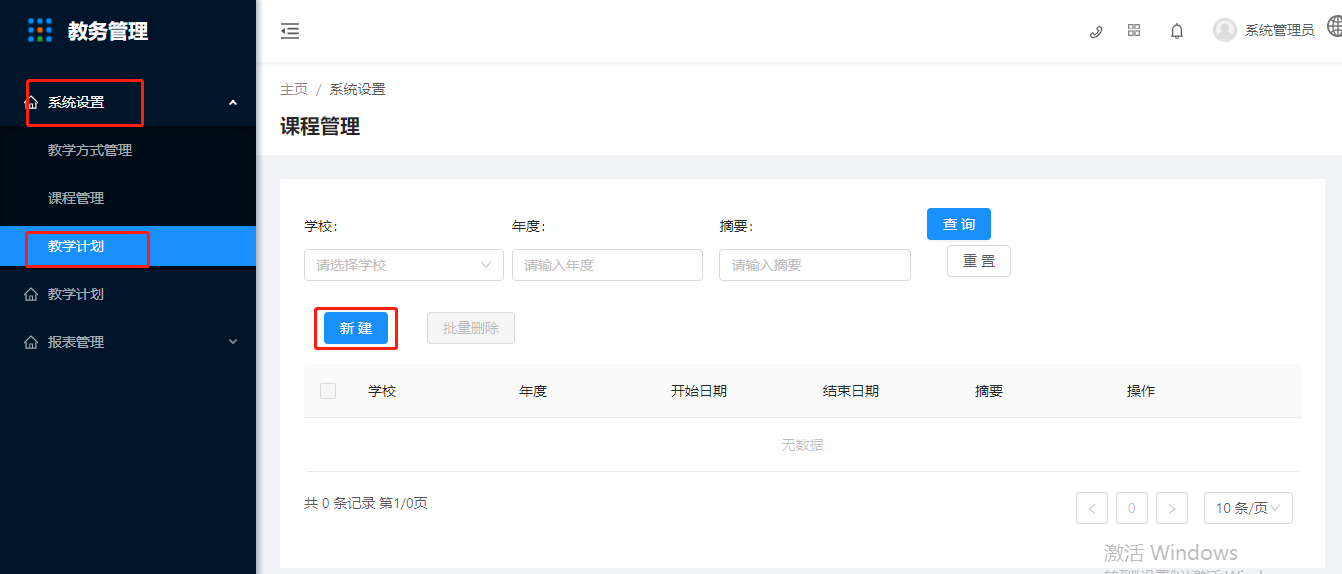The height and width of the screenshot is (574, 1342).
Task: Click the 结束日期 column header
Action: coord(851,391)
